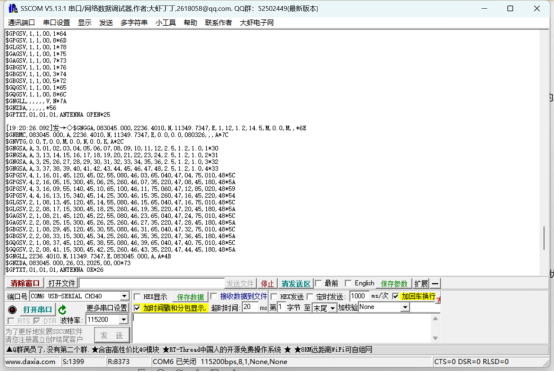Open the 帮助 menu
554x372 pixels.
tap(190, 23)
